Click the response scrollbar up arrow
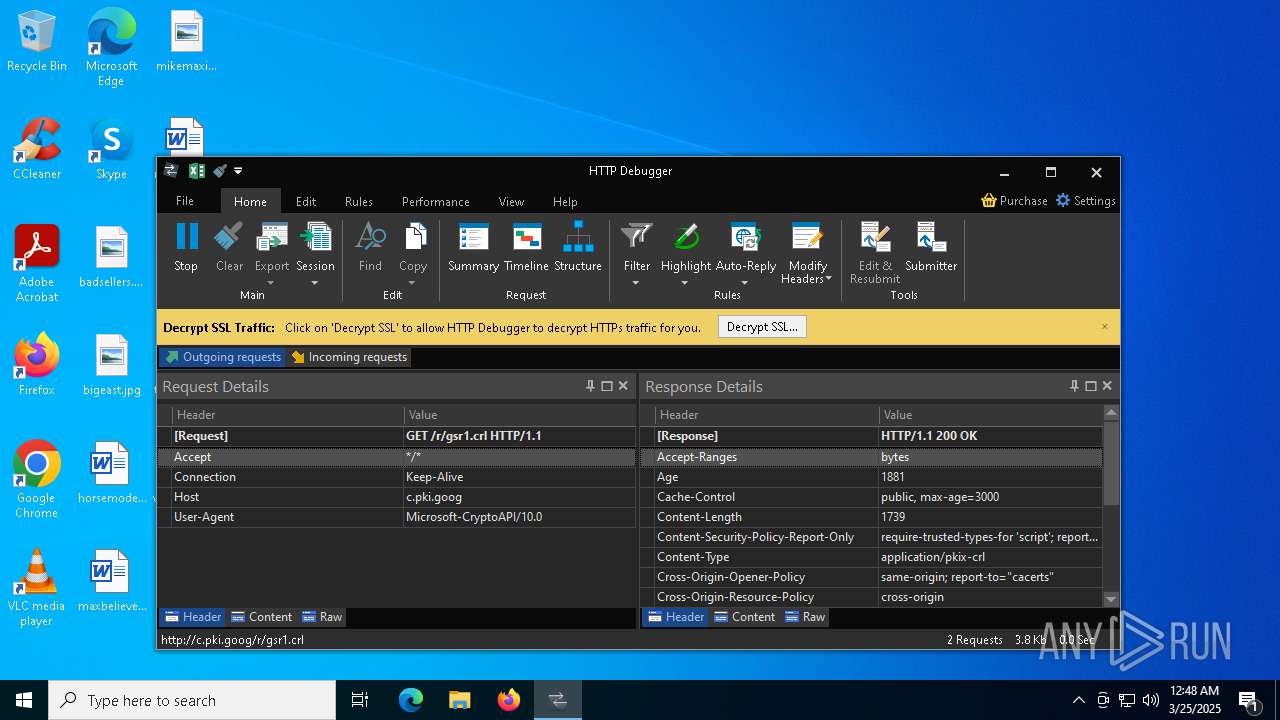Viewport: 1280px width, 720px height. click(1111, 412)
